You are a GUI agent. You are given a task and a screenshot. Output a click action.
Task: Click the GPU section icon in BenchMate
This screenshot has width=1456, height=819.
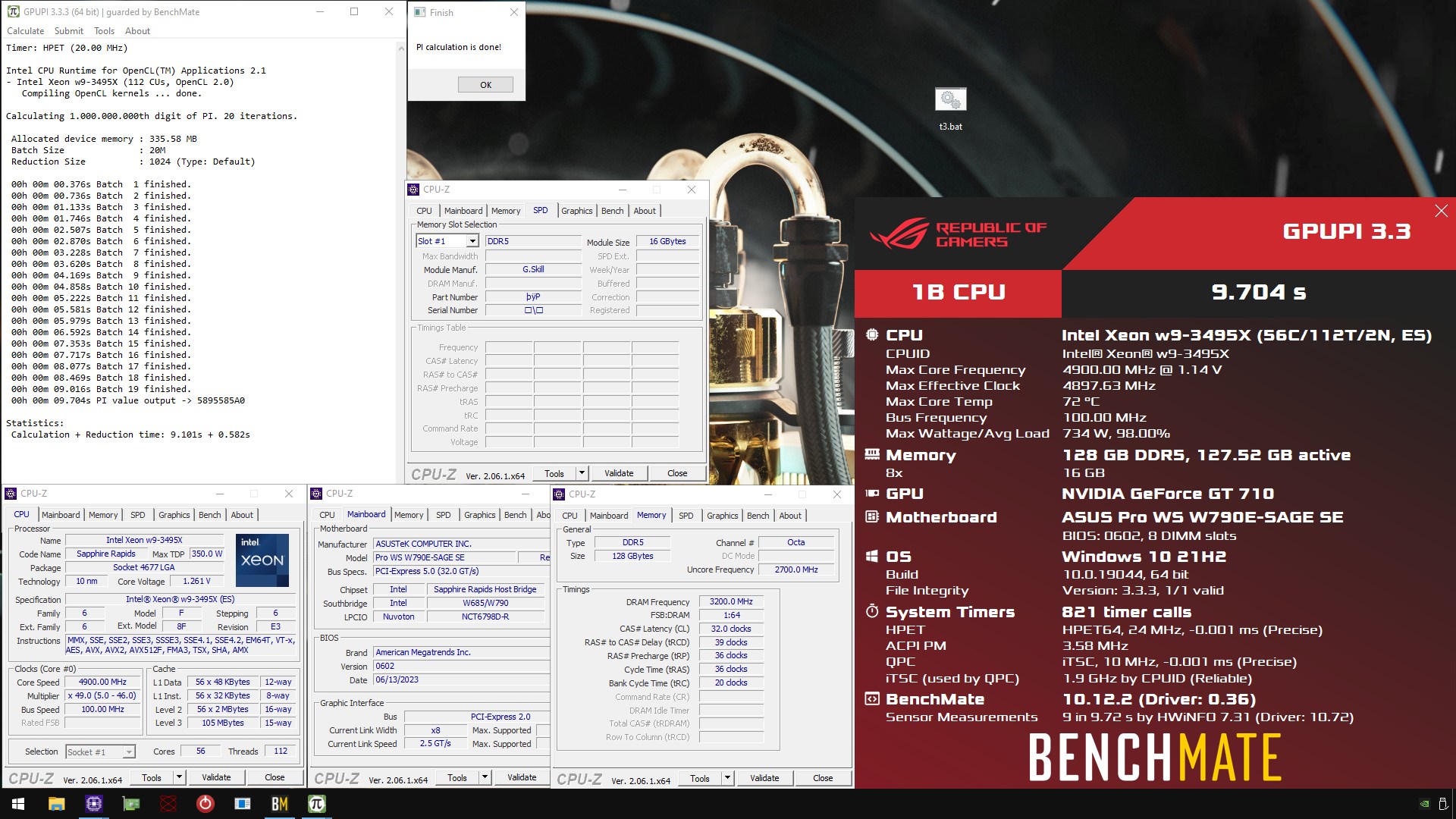[x=872, y=493]
